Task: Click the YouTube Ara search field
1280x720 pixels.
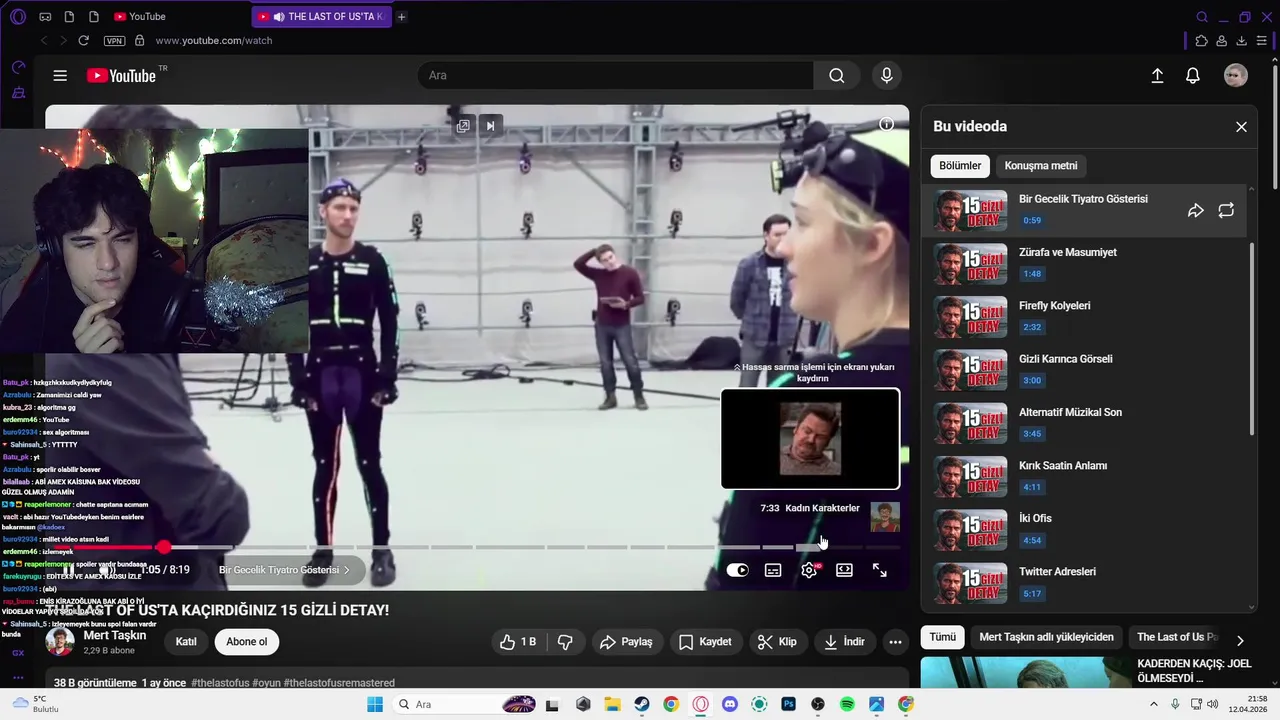Action: tap(616, 76)
